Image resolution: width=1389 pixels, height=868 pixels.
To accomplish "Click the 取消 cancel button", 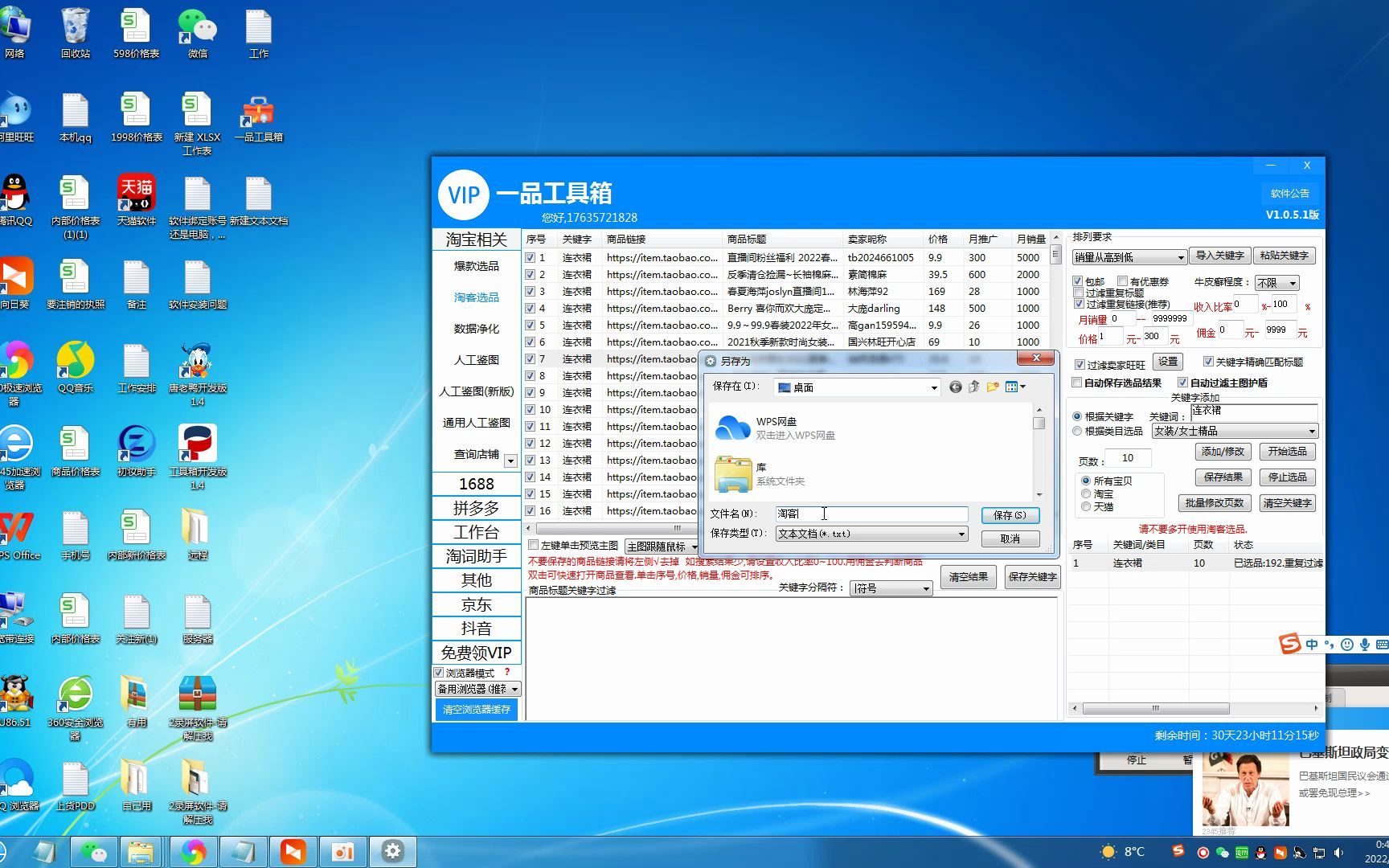I will [1010, 538].
